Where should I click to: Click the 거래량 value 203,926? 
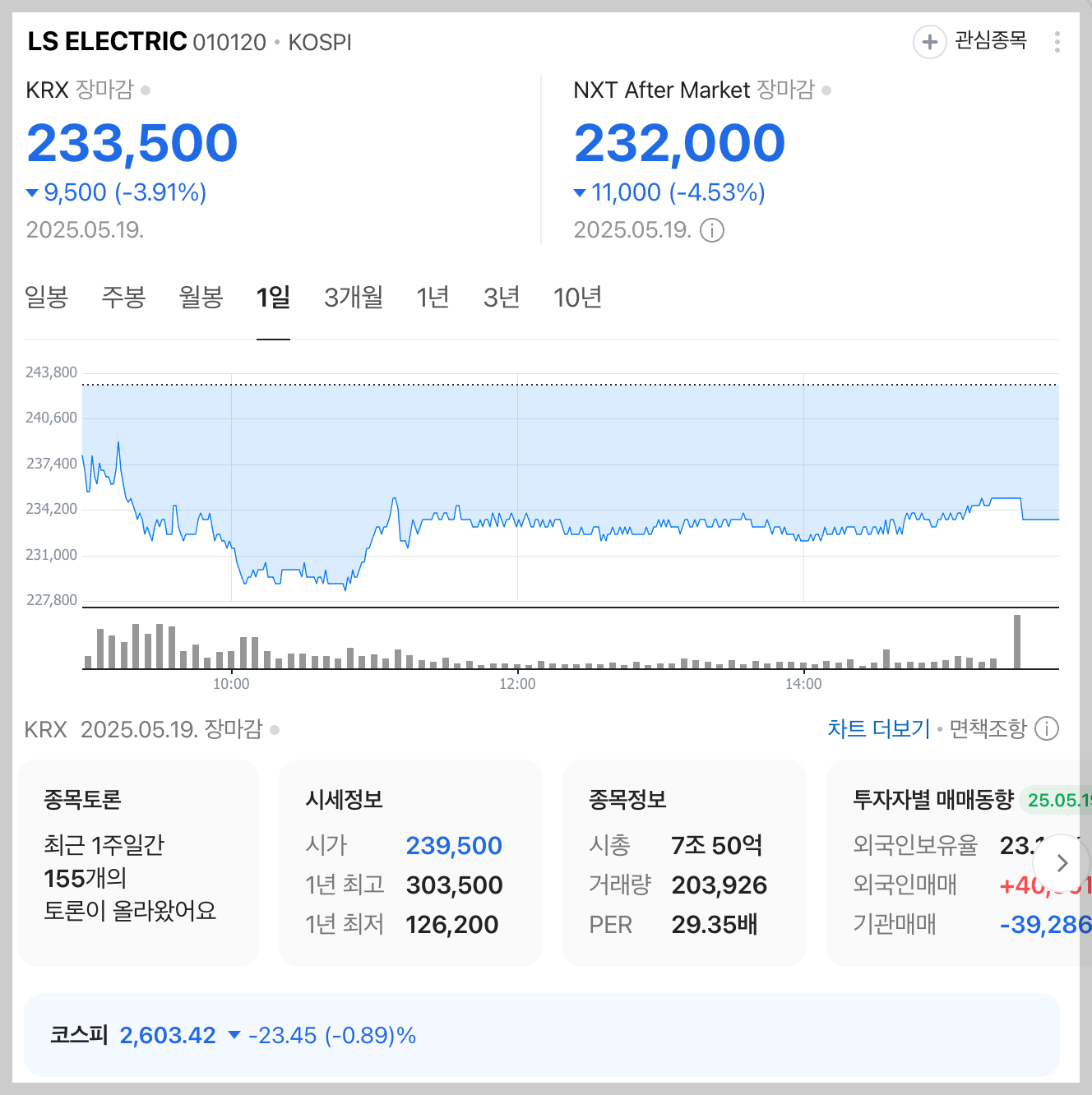[720, 885]
